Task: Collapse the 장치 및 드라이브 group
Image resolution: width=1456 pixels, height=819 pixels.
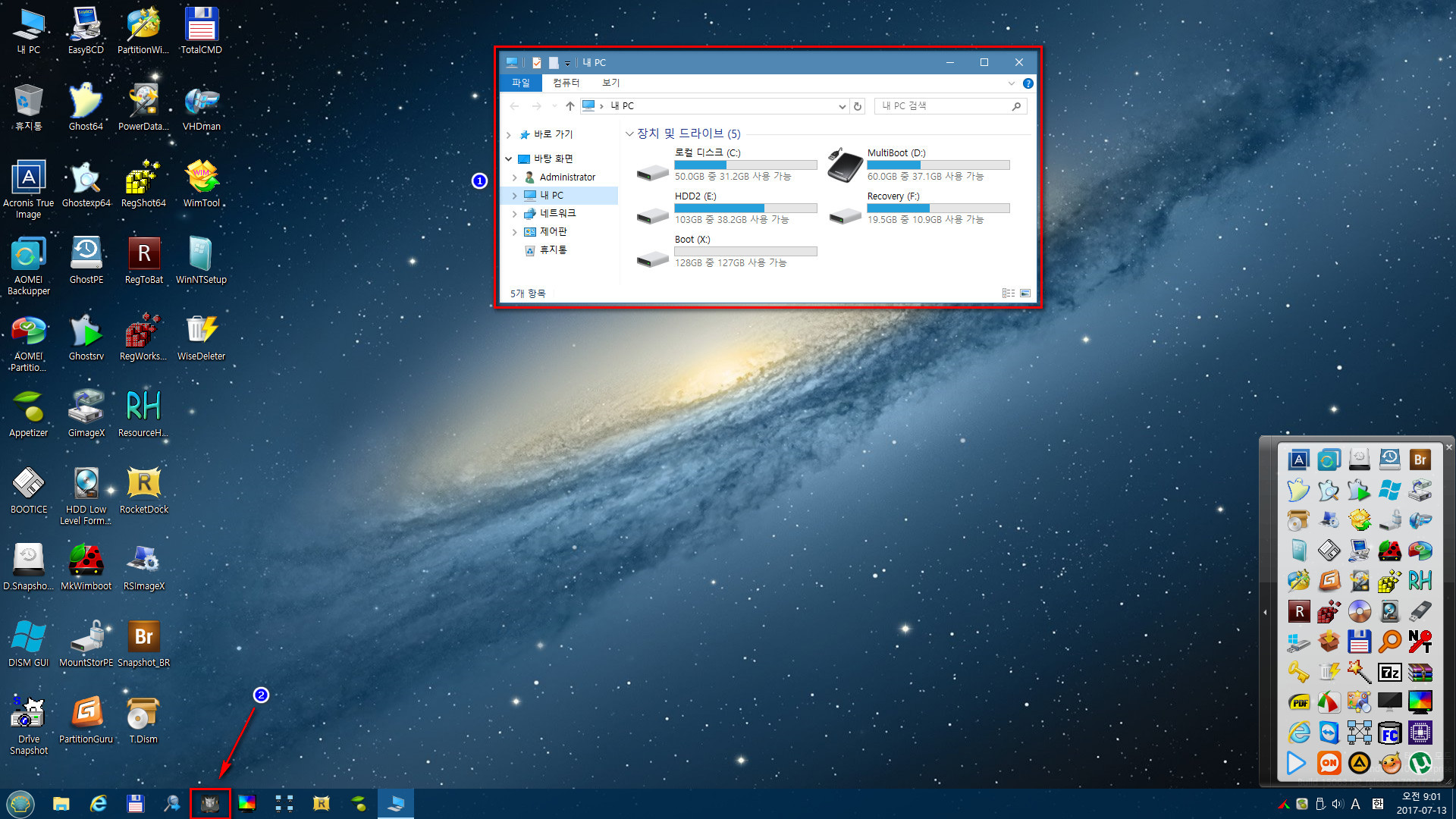Action: 629,134
